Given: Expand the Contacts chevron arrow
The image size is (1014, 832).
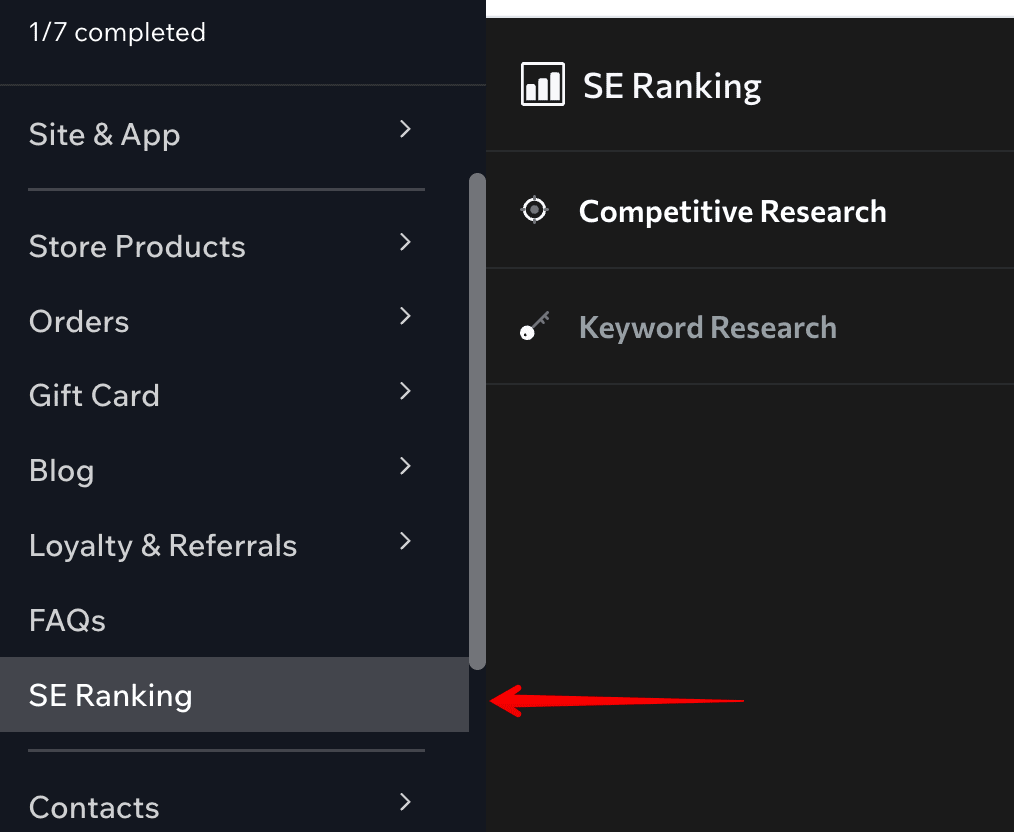Looking at the screenshot, I should 405,802.
